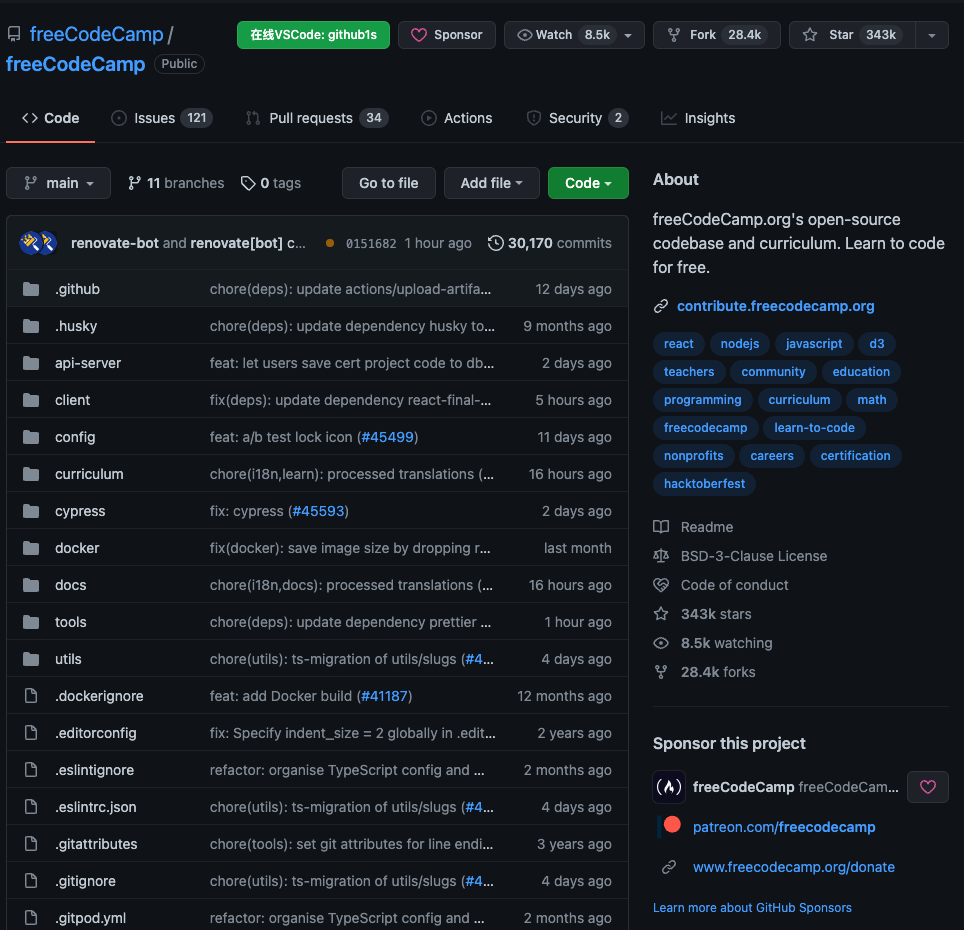The height and width of the screenshot is (930, 964).
Task: Open the .gitpod.yml file name
Action: (90, 918)
